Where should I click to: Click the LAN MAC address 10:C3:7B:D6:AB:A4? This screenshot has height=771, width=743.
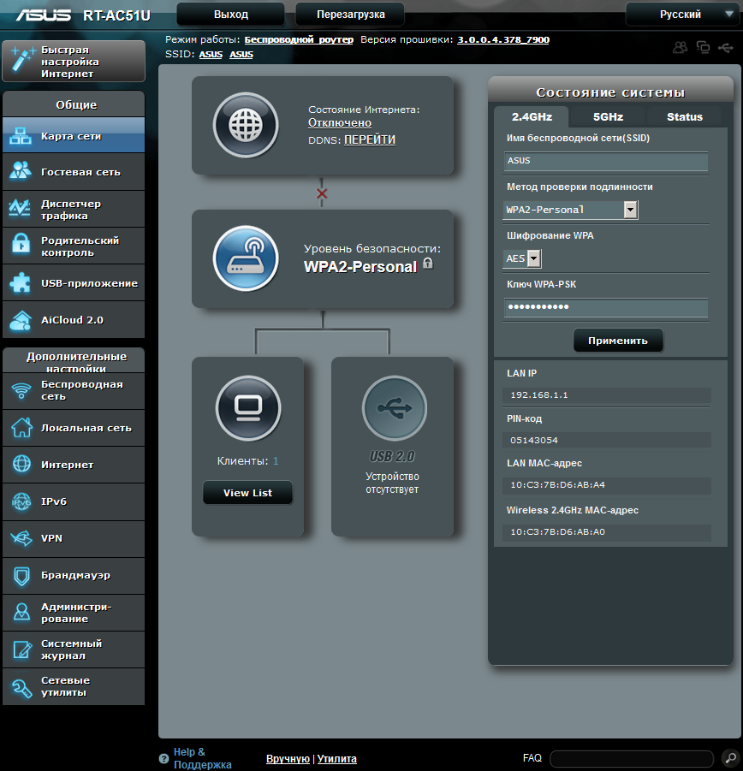(558, 485)
